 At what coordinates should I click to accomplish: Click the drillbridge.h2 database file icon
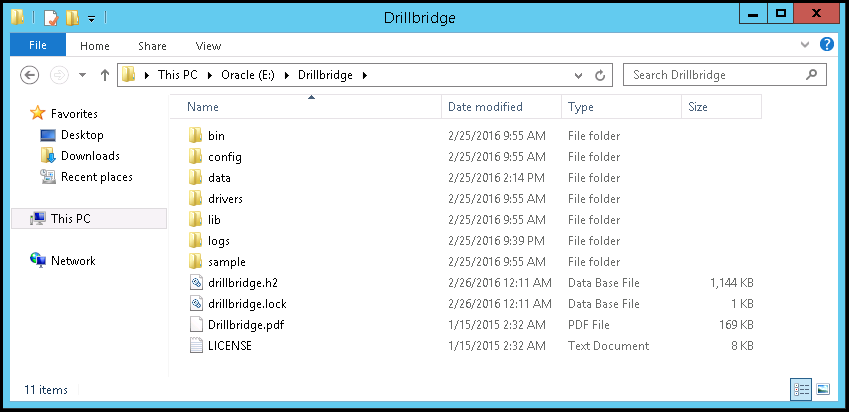[195, 283]
